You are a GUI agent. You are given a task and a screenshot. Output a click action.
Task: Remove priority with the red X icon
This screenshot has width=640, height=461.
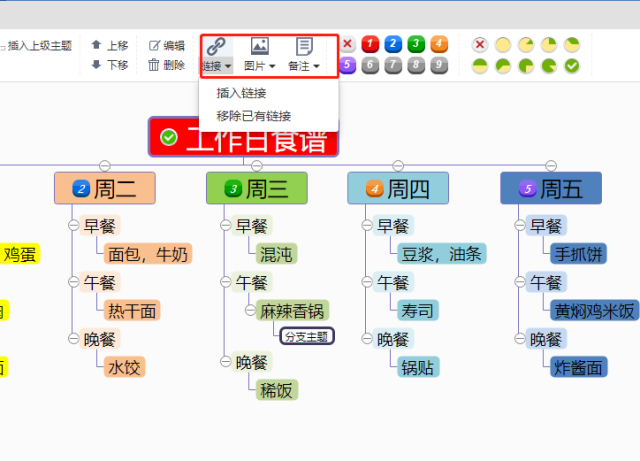tap(348, 44)
